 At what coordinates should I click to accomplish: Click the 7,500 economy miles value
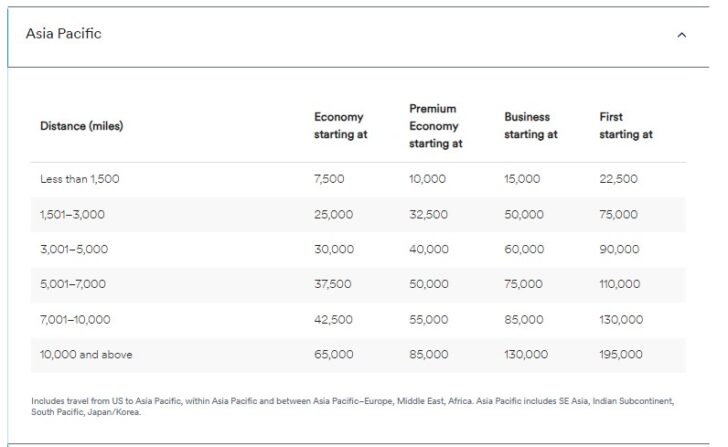click(x=329, y=179)
